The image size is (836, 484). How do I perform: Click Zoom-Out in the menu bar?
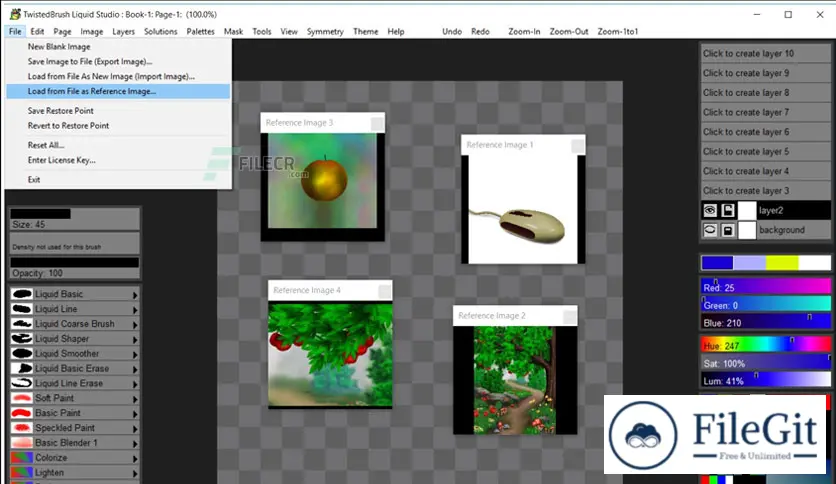pos(569,31)
